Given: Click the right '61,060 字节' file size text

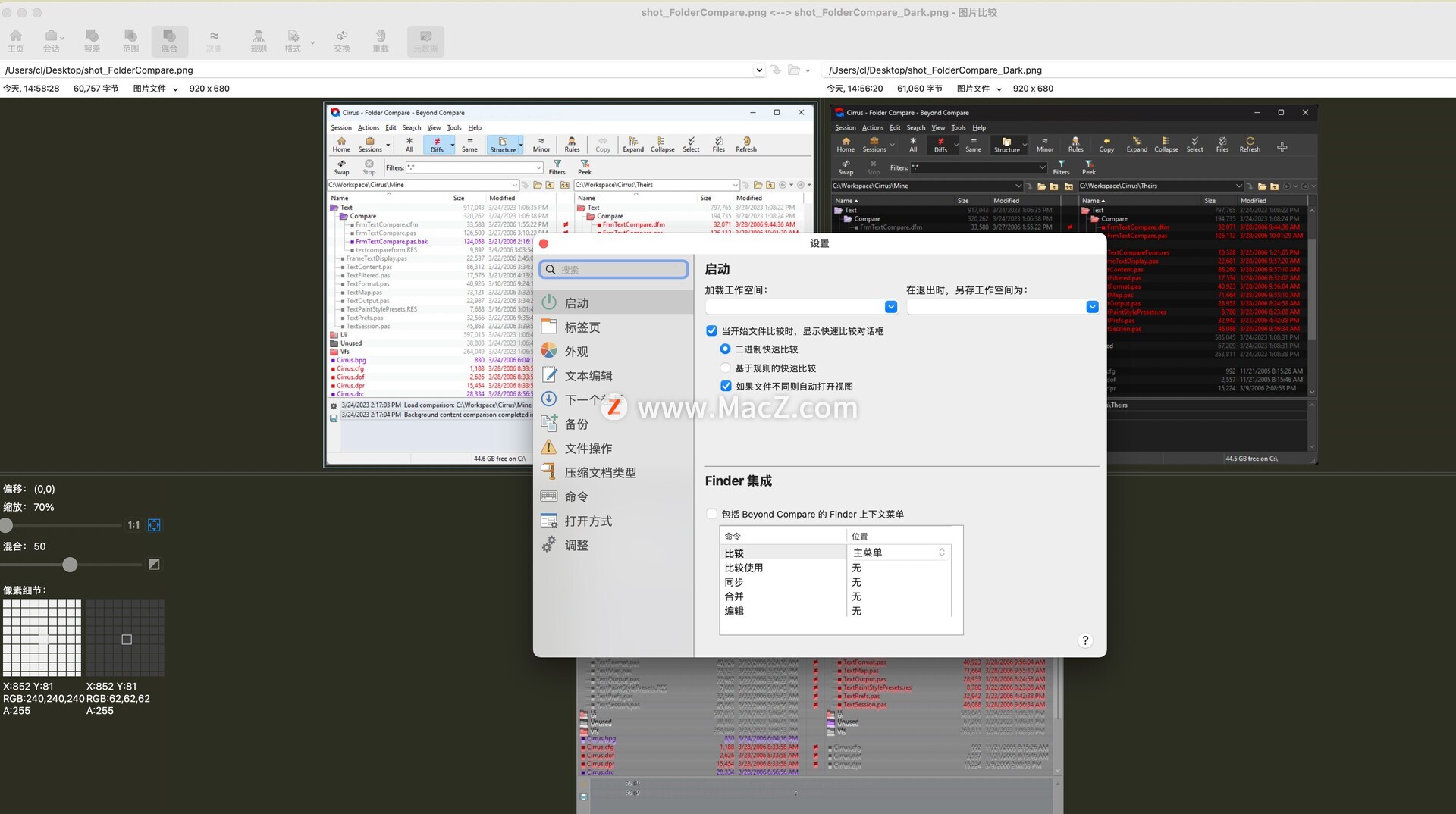Looking at the screenshot, I should coord(920,89).
